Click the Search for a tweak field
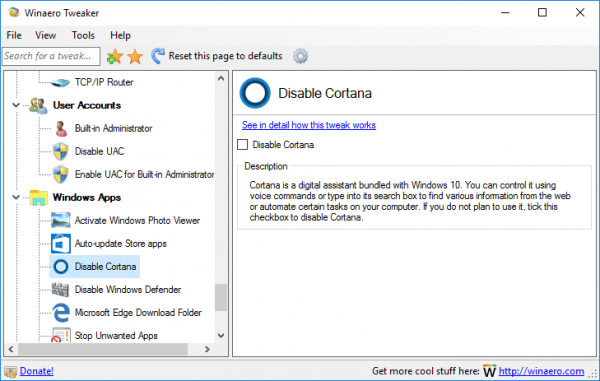The image size is (600, 381). coord(51,56)
